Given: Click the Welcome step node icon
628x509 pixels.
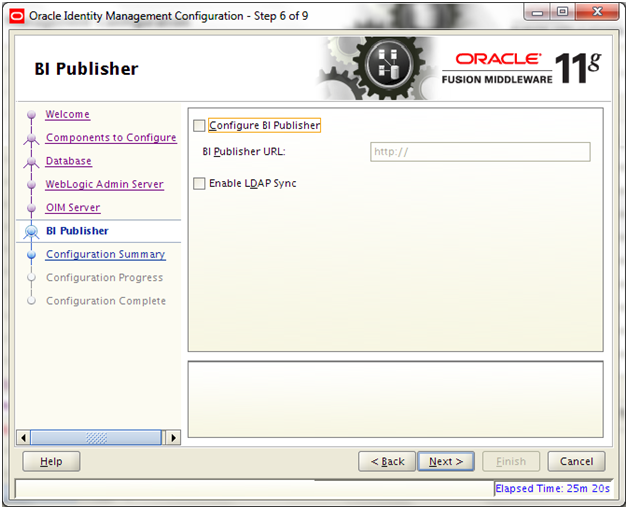Looking at the screenshot, I should click(31, 115).
